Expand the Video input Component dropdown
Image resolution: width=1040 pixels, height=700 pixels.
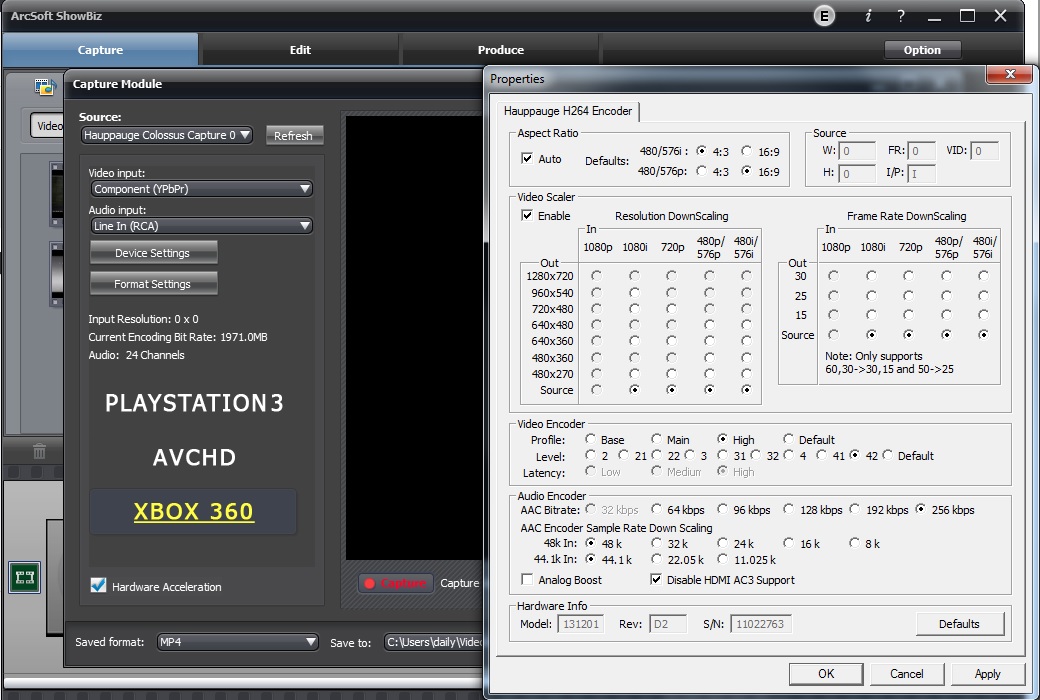(x=201, y=189)
